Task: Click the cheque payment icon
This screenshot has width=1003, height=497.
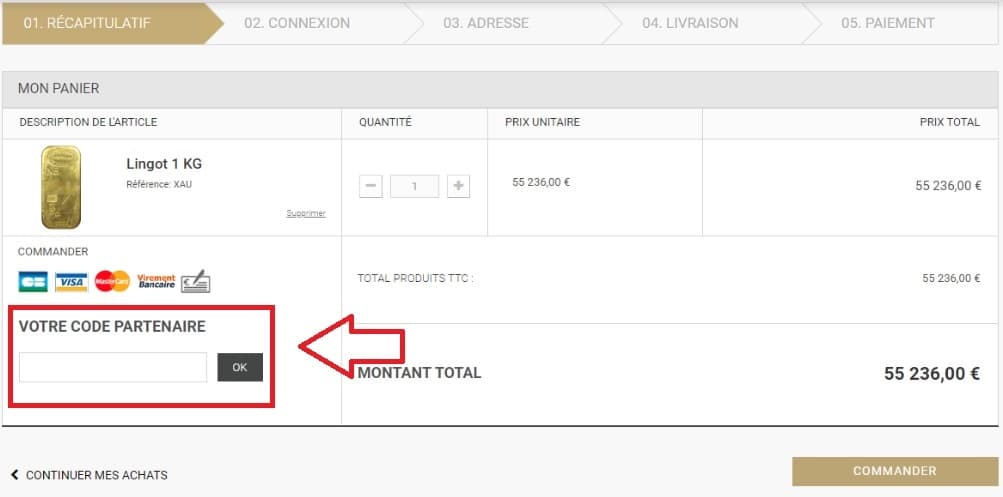Action: click(x=195, y=281)
